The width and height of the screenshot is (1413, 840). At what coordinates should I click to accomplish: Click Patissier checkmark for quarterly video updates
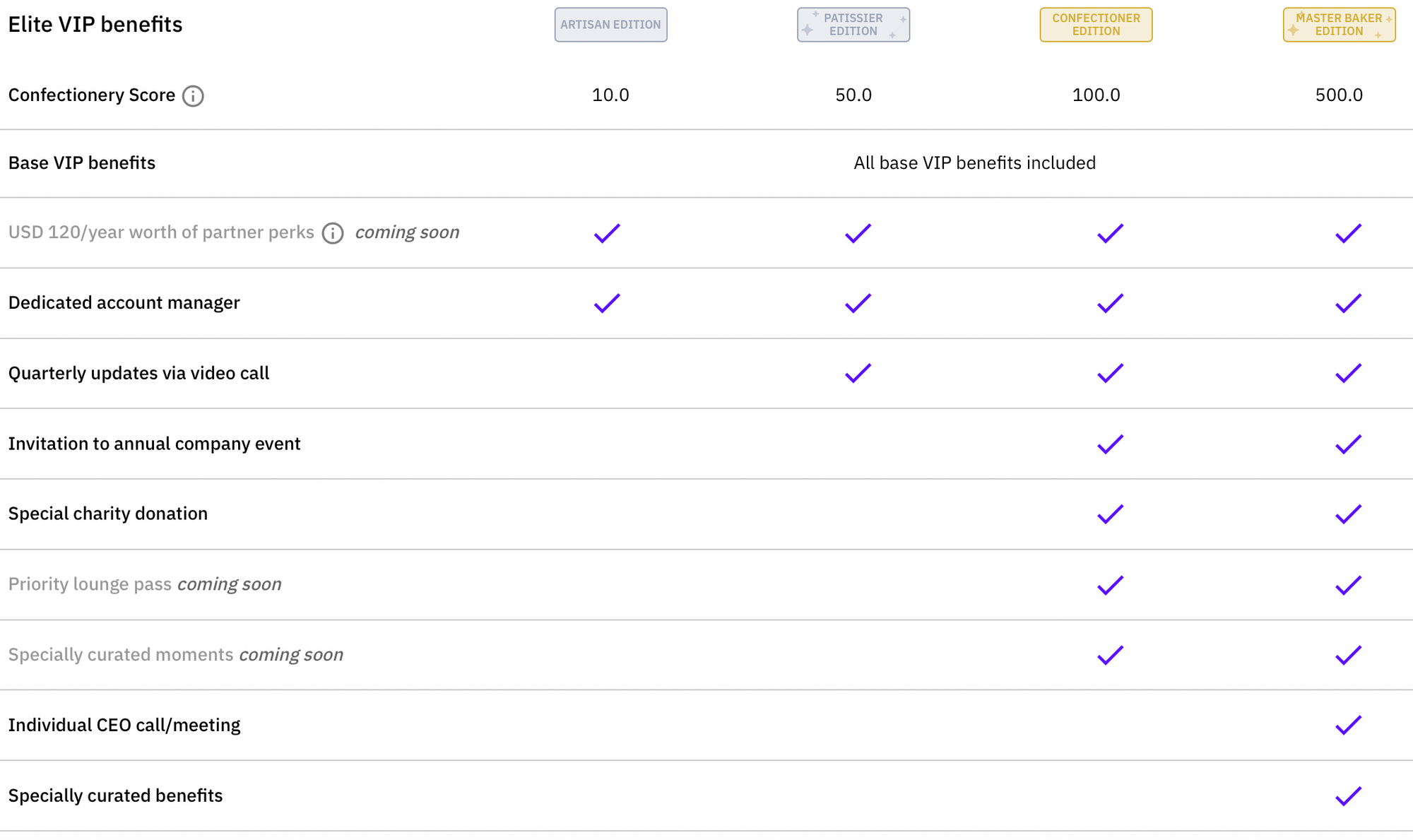(858, 373)
